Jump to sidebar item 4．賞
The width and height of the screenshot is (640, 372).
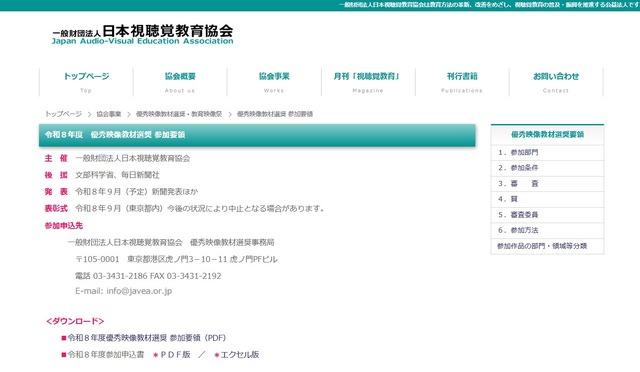[x=547, y=199]
